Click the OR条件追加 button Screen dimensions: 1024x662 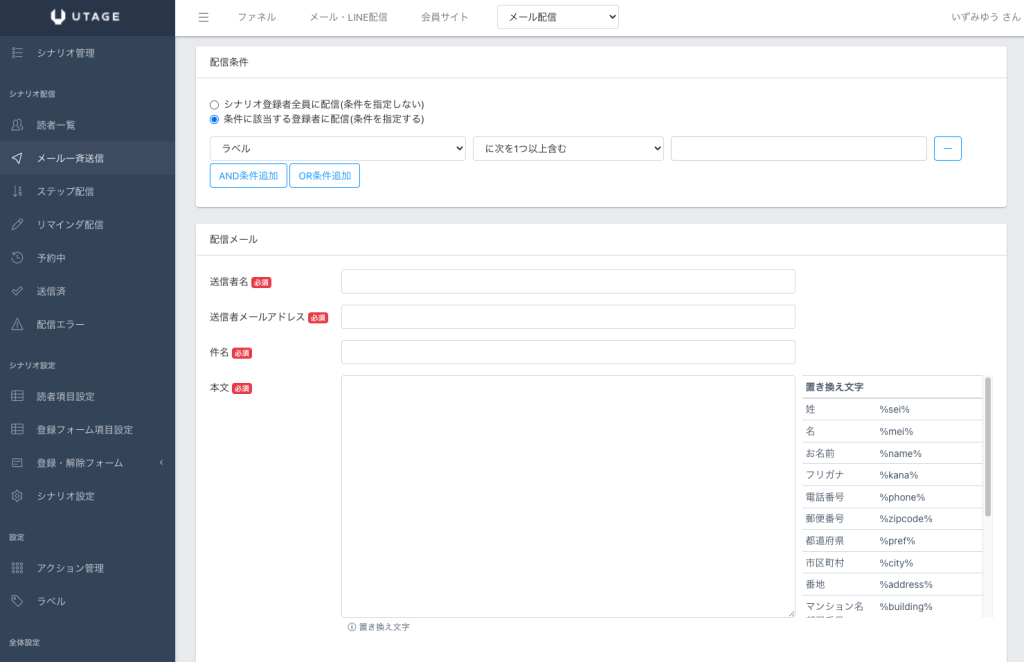pyautogui.click(x=324, y=176)
